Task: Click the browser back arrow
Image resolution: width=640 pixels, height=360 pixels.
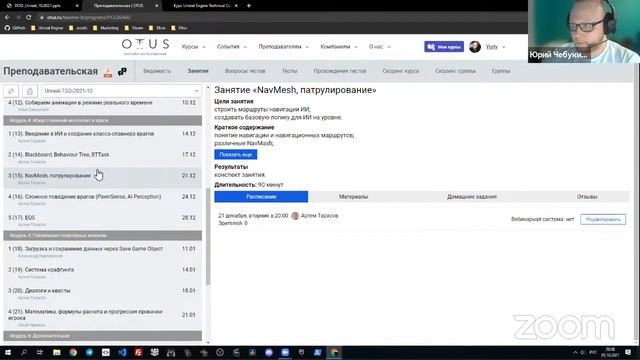Action: tap(7, 17)
